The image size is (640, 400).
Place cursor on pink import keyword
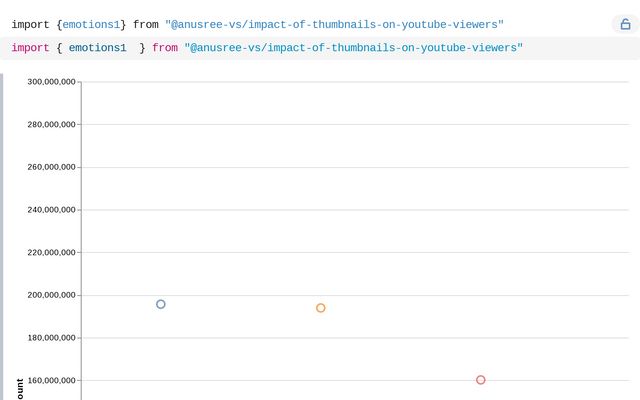point(30,48)
